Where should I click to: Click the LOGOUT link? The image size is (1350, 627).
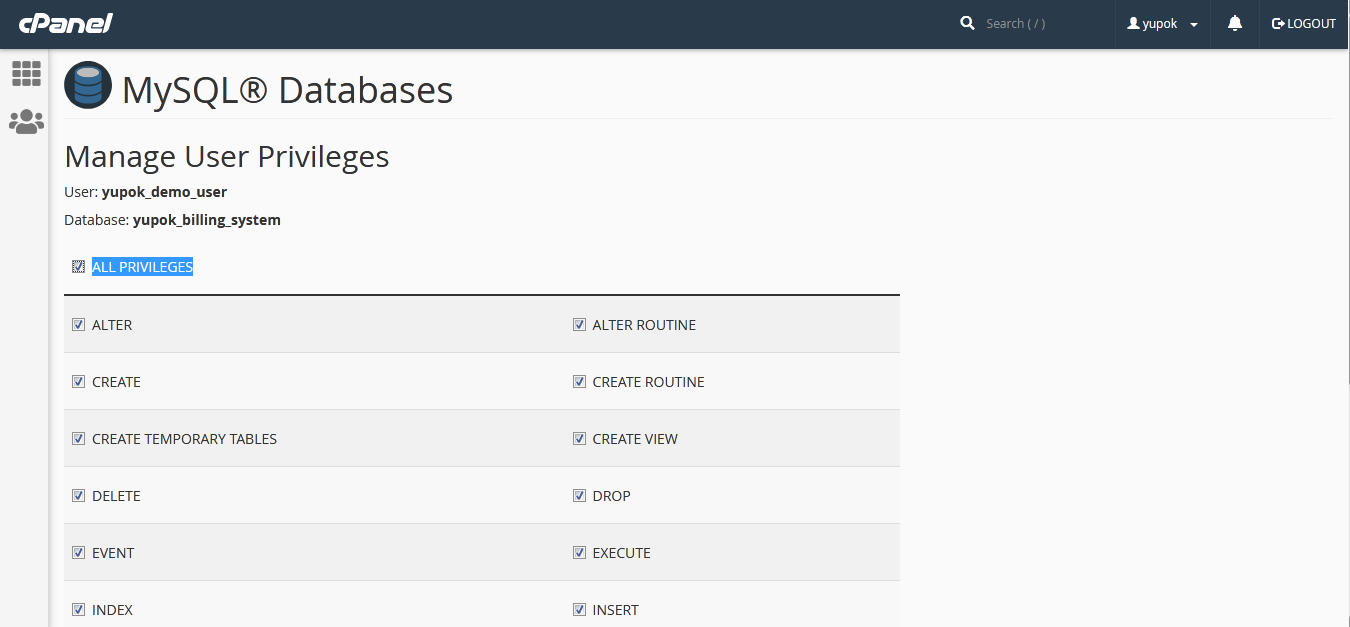[1304, 24]
